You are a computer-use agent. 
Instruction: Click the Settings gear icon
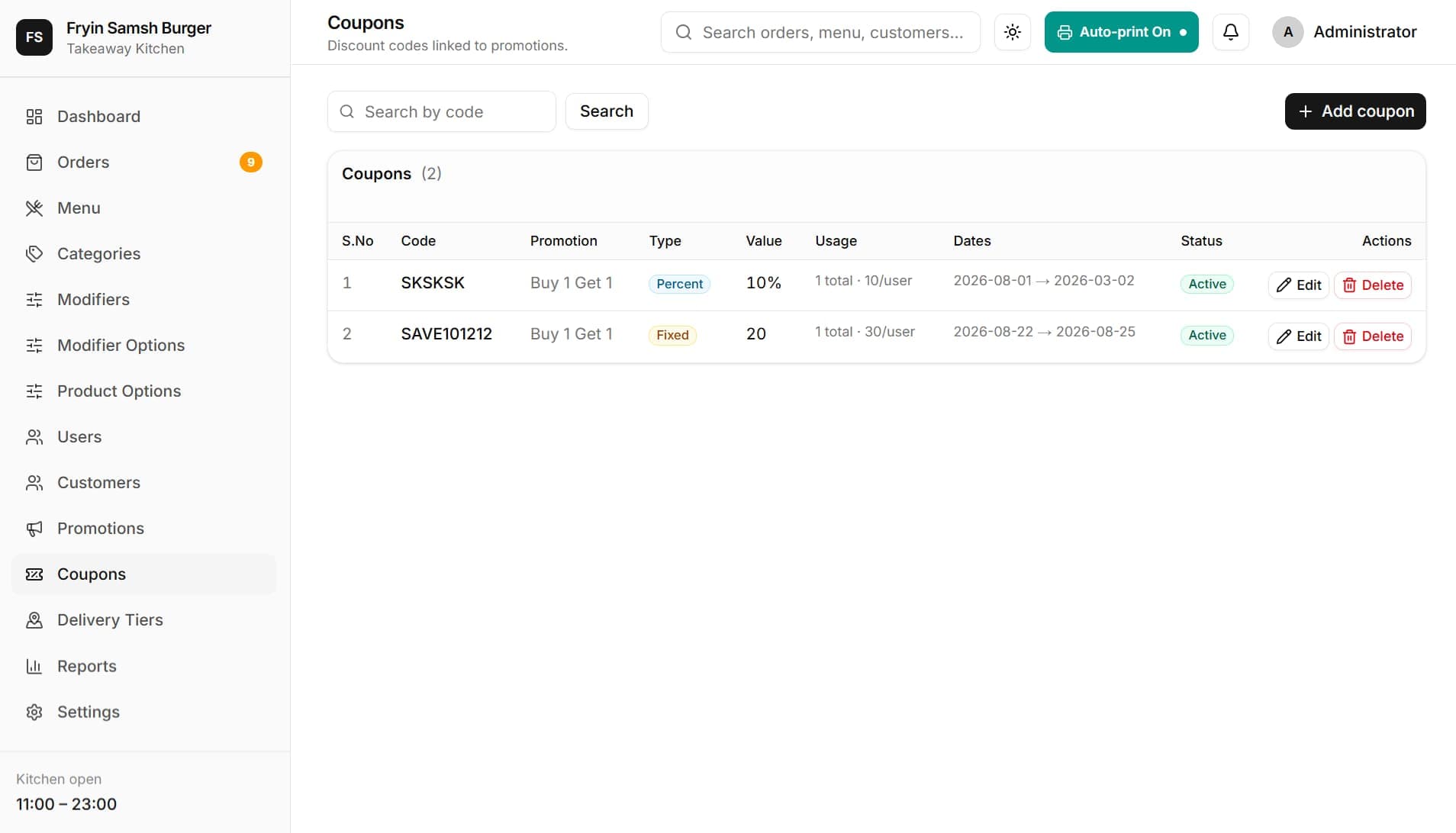pos(34,712)
